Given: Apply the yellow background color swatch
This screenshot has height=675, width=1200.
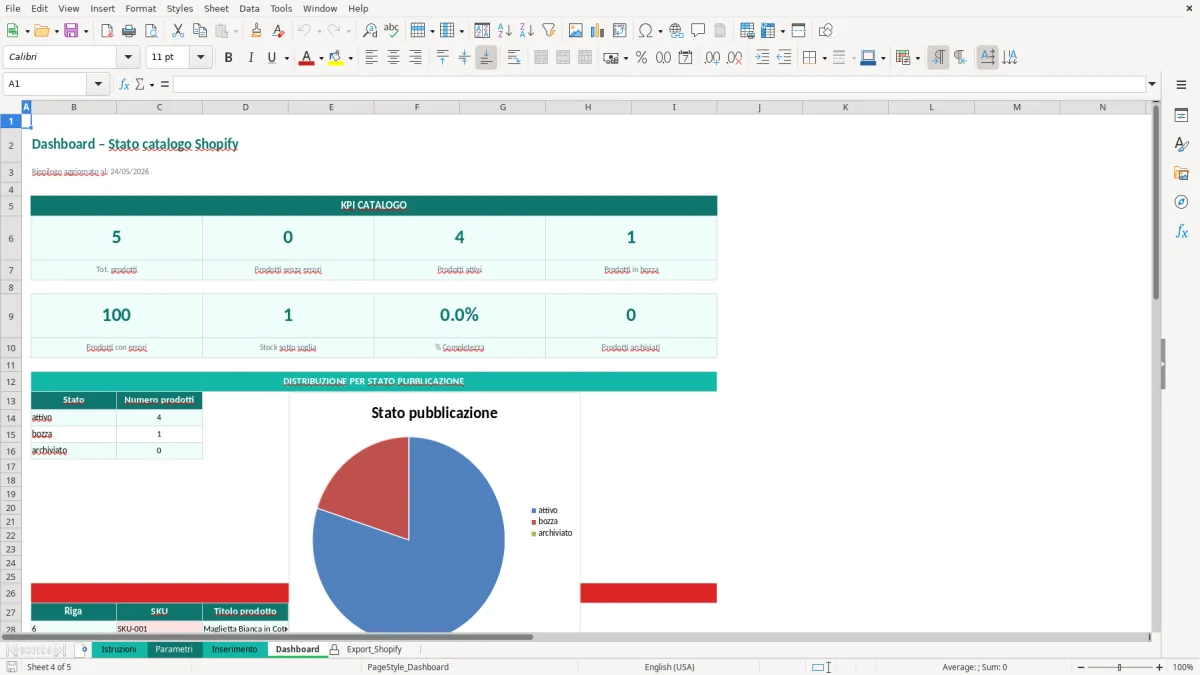Looking at the screenshot, I should tap(336, 58).
